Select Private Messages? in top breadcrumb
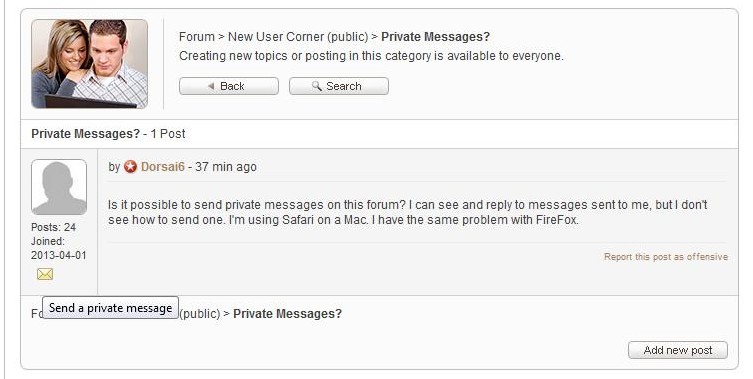The image size is (753, 379). point(435,37)
